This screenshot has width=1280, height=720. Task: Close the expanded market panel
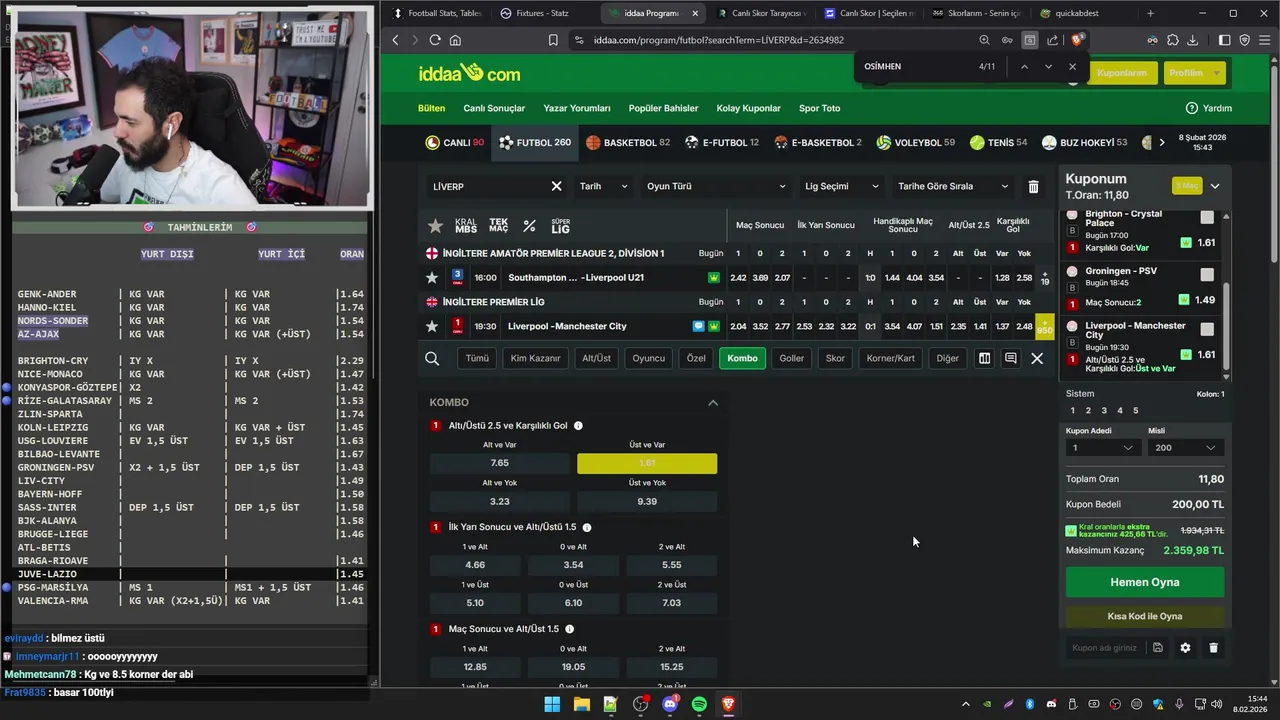pyautogui.click(x=1037, y=358)
